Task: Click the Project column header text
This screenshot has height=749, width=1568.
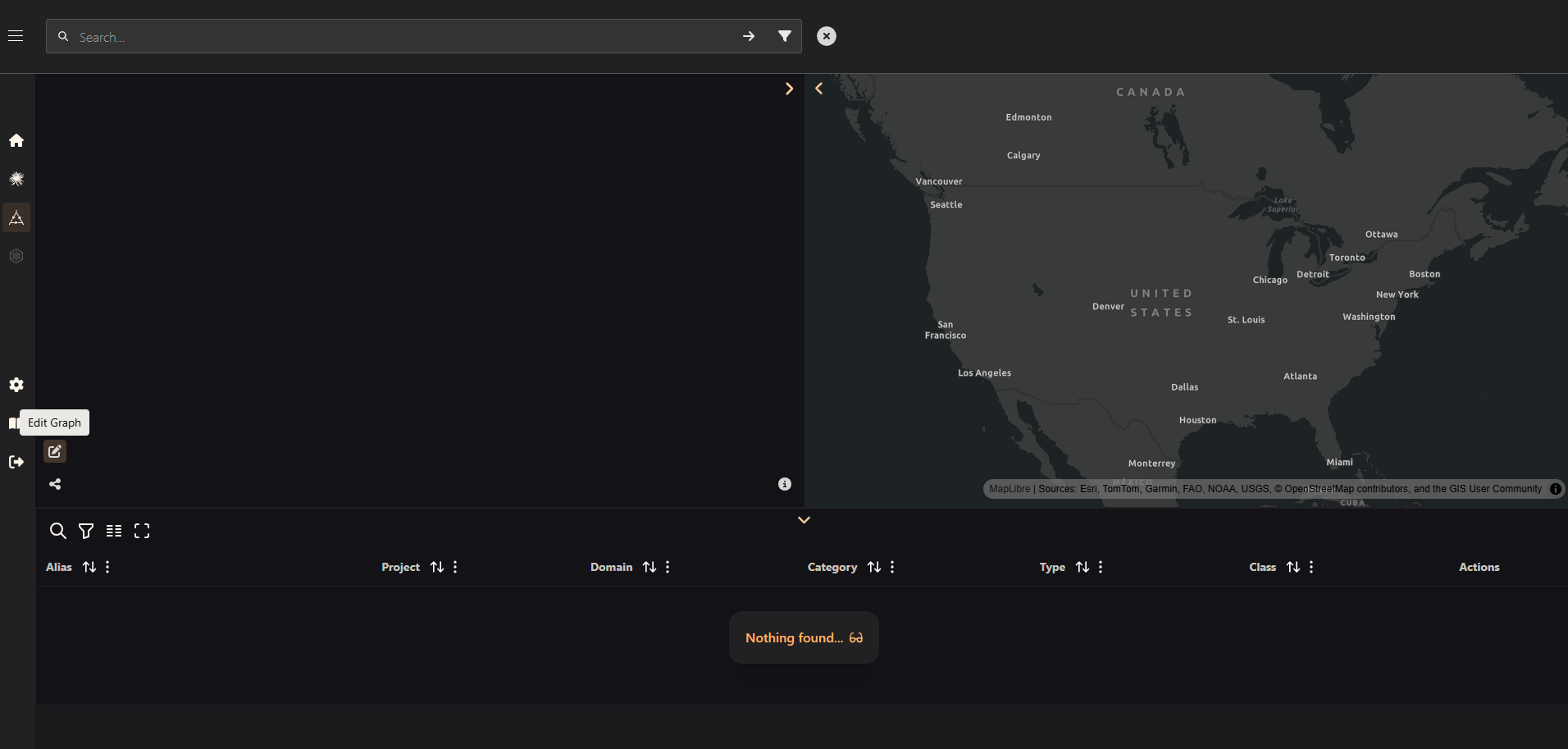Action: click(x=401, y=567)
